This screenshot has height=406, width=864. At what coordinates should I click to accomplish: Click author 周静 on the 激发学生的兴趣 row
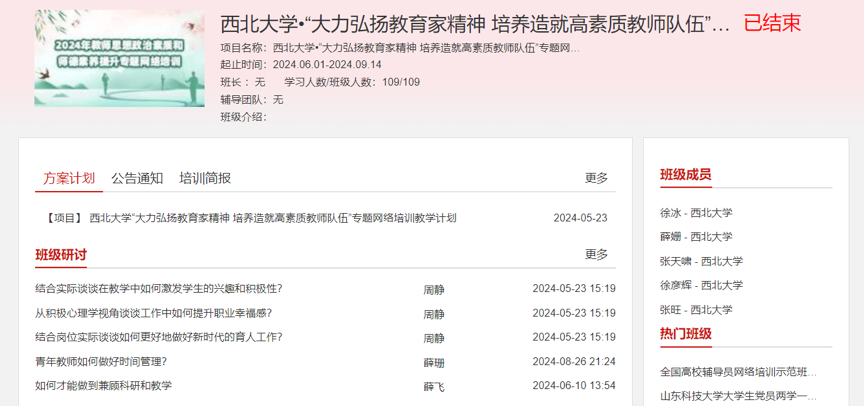tap(434, 290)
